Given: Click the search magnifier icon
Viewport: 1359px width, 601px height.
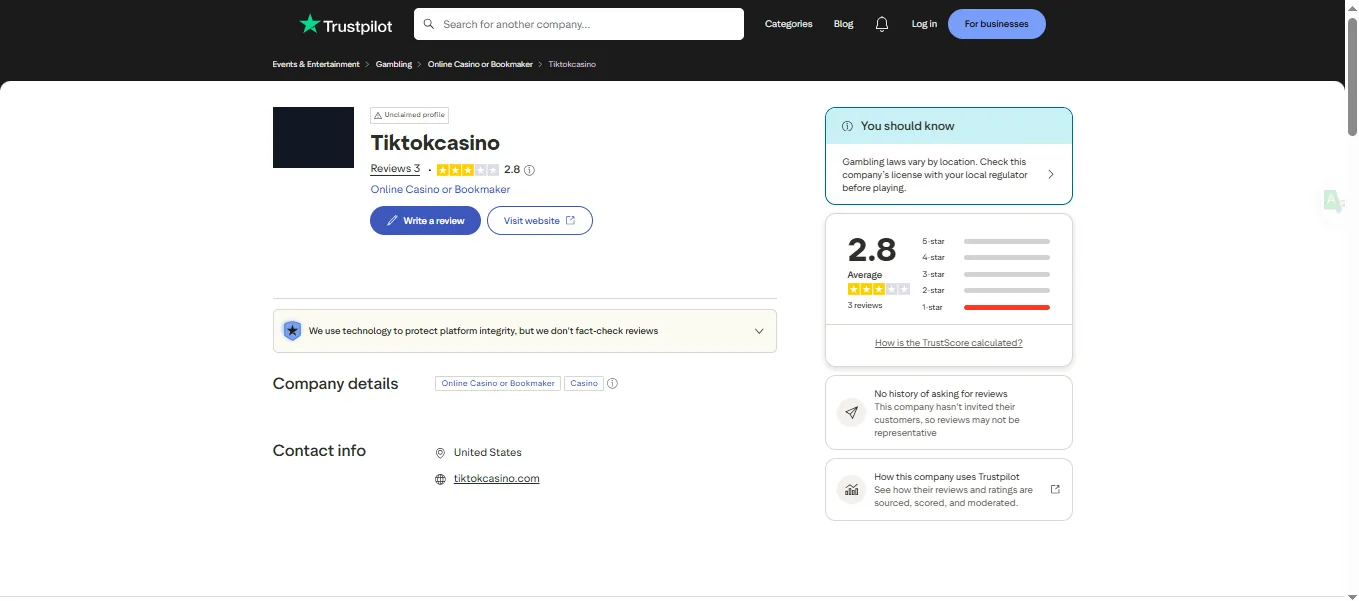Looking at the screenshot, I should pyautogui.click(x=430, y=24).
